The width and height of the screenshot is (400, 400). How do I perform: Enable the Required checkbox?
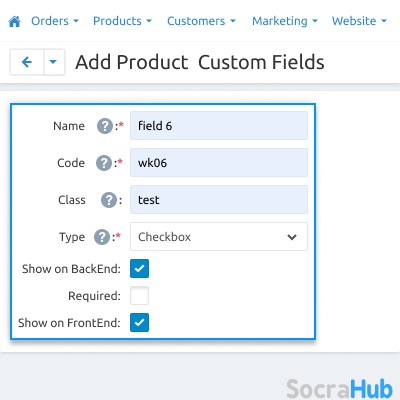(x=139, y=296)
